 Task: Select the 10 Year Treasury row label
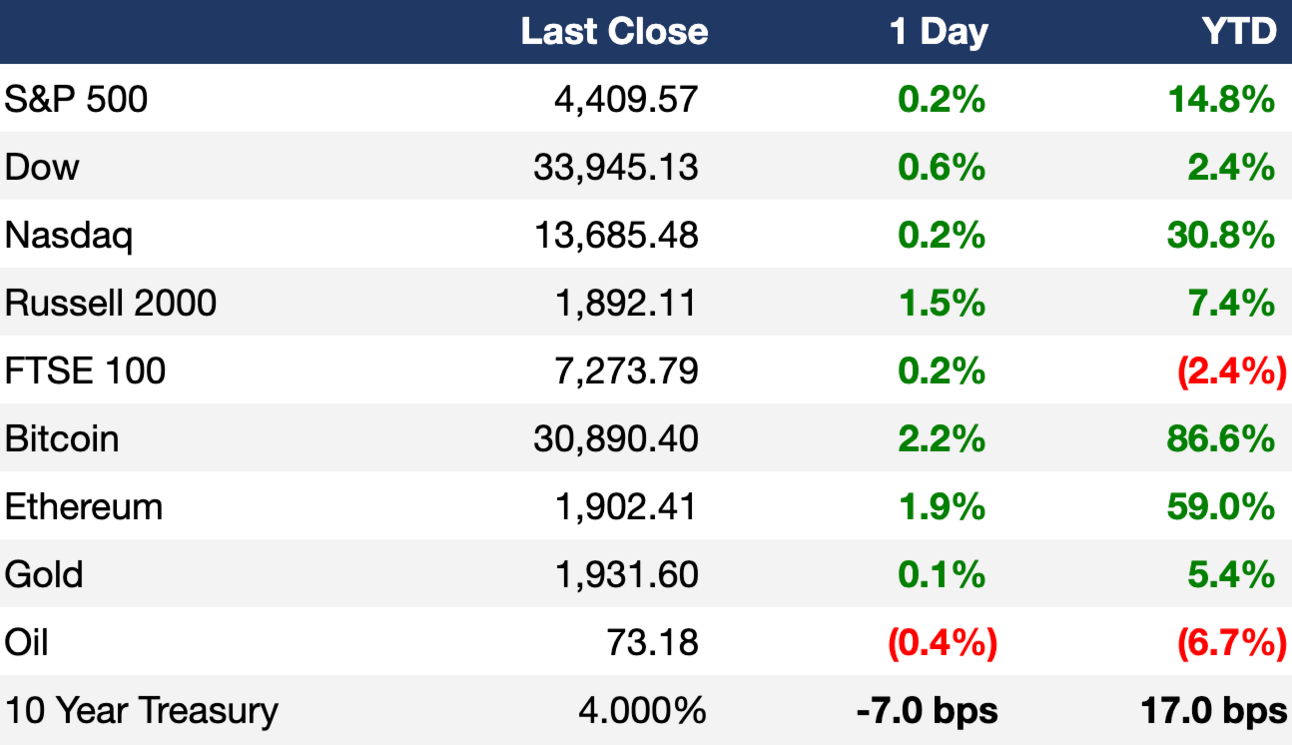[141, 710]
